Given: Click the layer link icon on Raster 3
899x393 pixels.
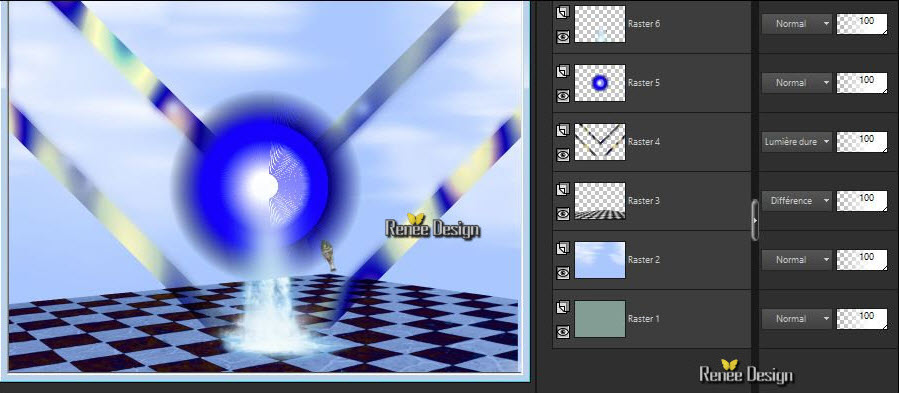Looking at the screenshot, I should click(x=562, y=189).
